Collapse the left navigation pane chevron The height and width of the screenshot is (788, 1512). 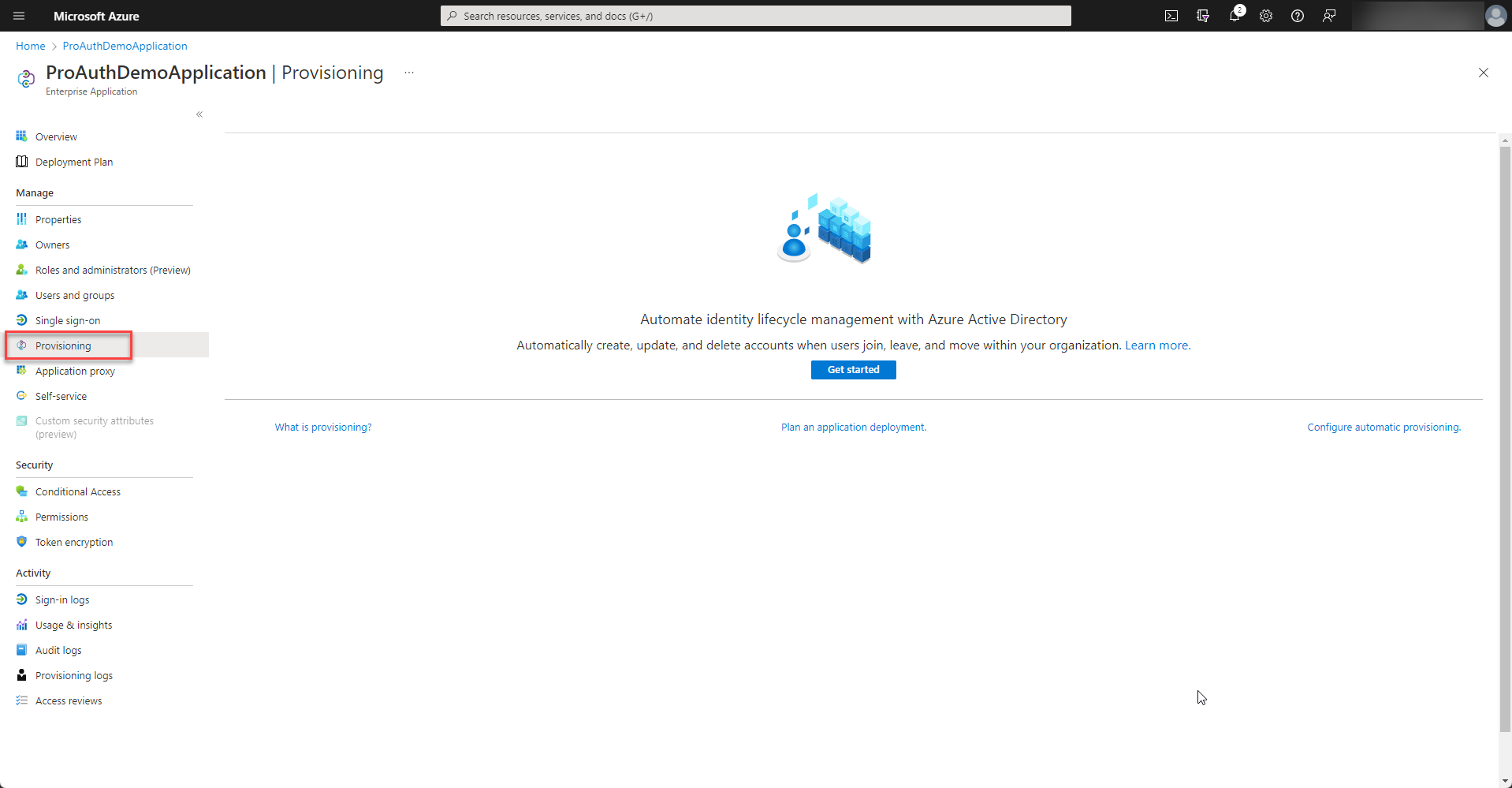(x=199, y=114)
